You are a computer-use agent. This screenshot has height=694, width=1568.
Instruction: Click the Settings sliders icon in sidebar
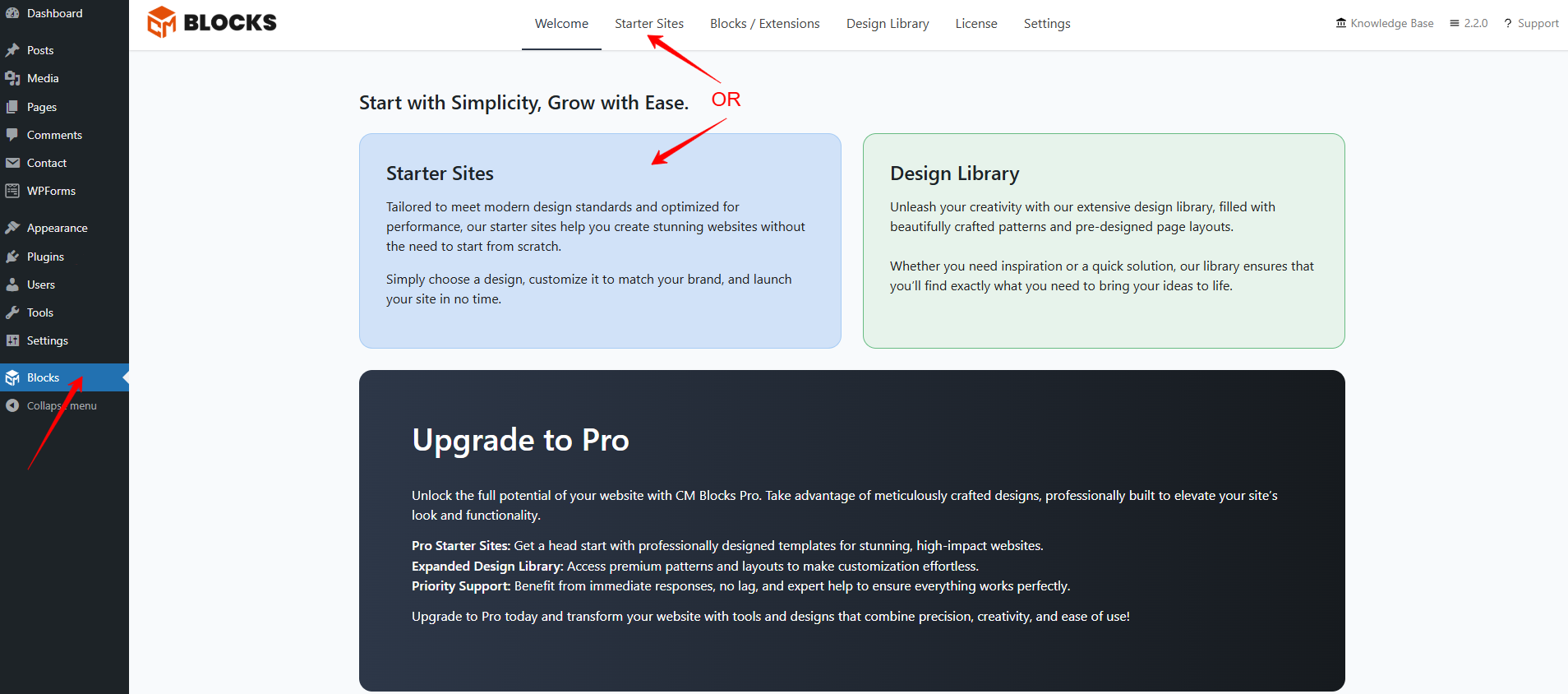click(x=12, y=340)
